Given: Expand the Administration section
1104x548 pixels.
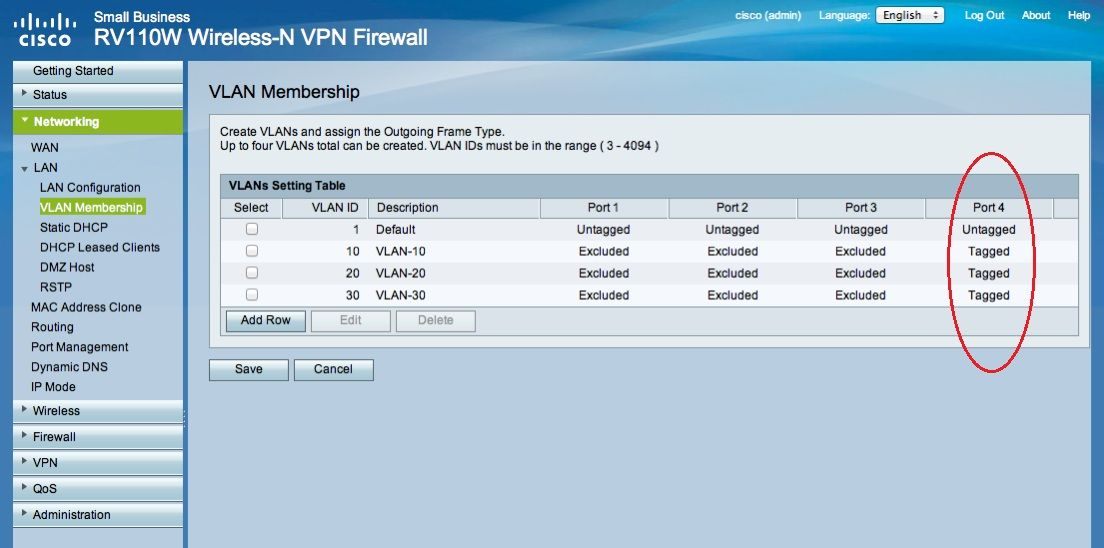Looking at the screenshot, I should pos(97,514).
